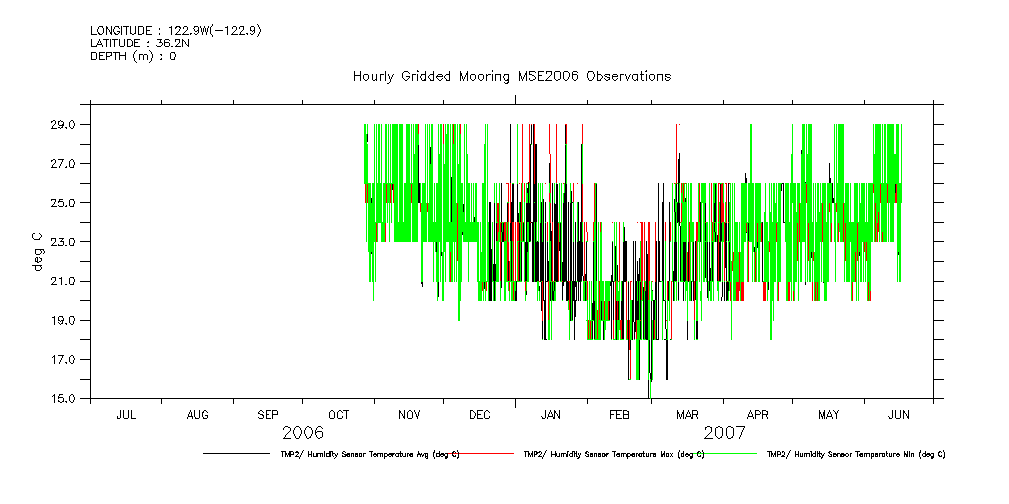Select the FEB month label on the time axis
Image resolution: width=1009 pixels, height=504 pixels.
point(619,414)
